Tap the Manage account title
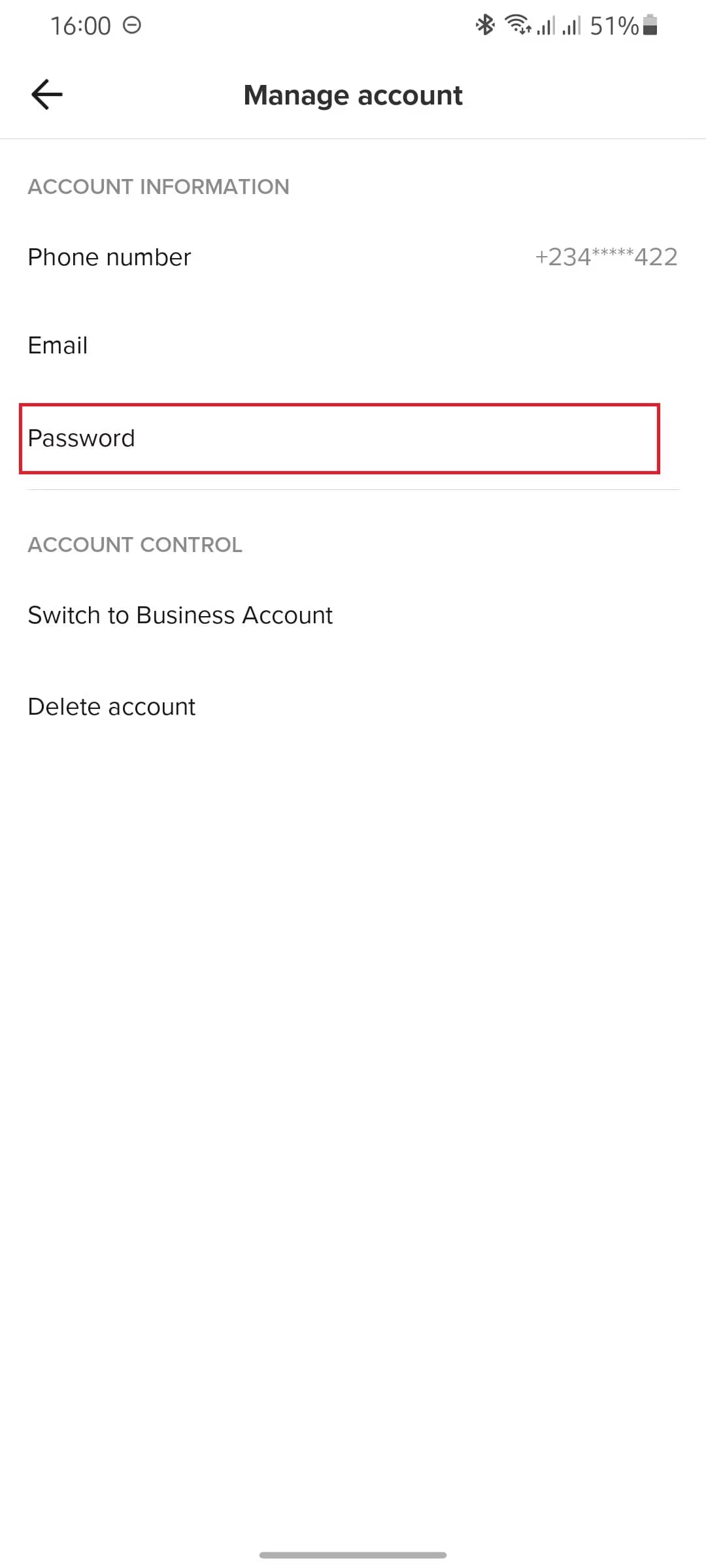 [x=353, y=95]
